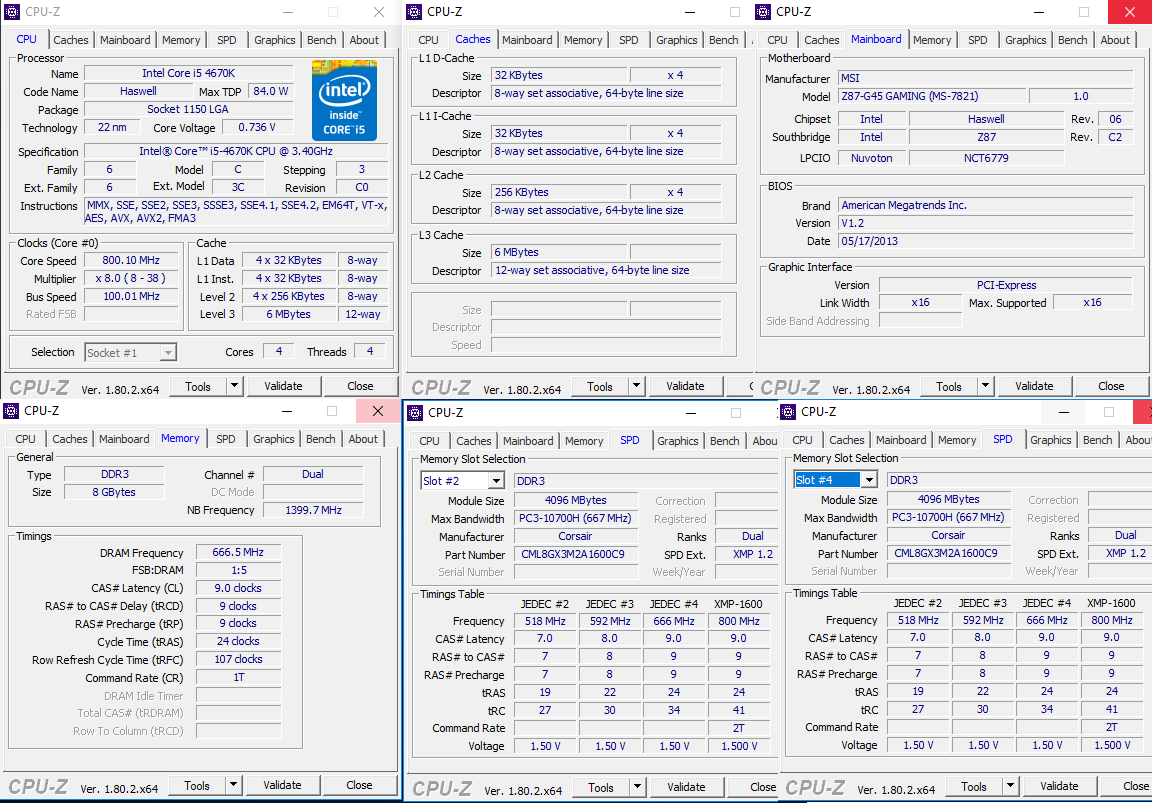Screen dimensions: 1152x806
Task: Click the L2 Cache size 256 KBytes
Action: point(559,192)
